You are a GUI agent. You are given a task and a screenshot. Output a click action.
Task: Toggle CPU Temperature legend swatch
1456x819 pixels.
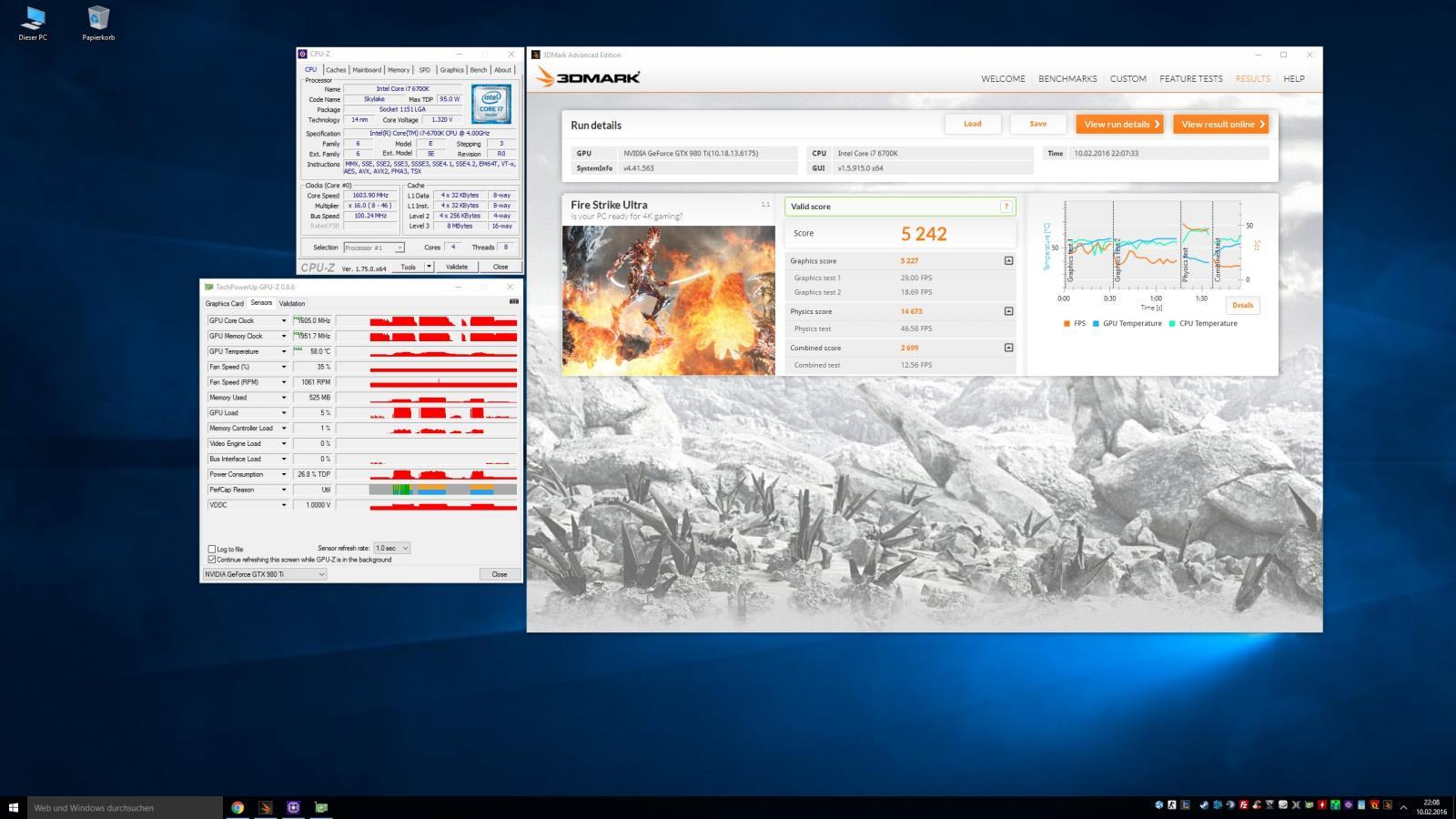[x=1172, y=323]
